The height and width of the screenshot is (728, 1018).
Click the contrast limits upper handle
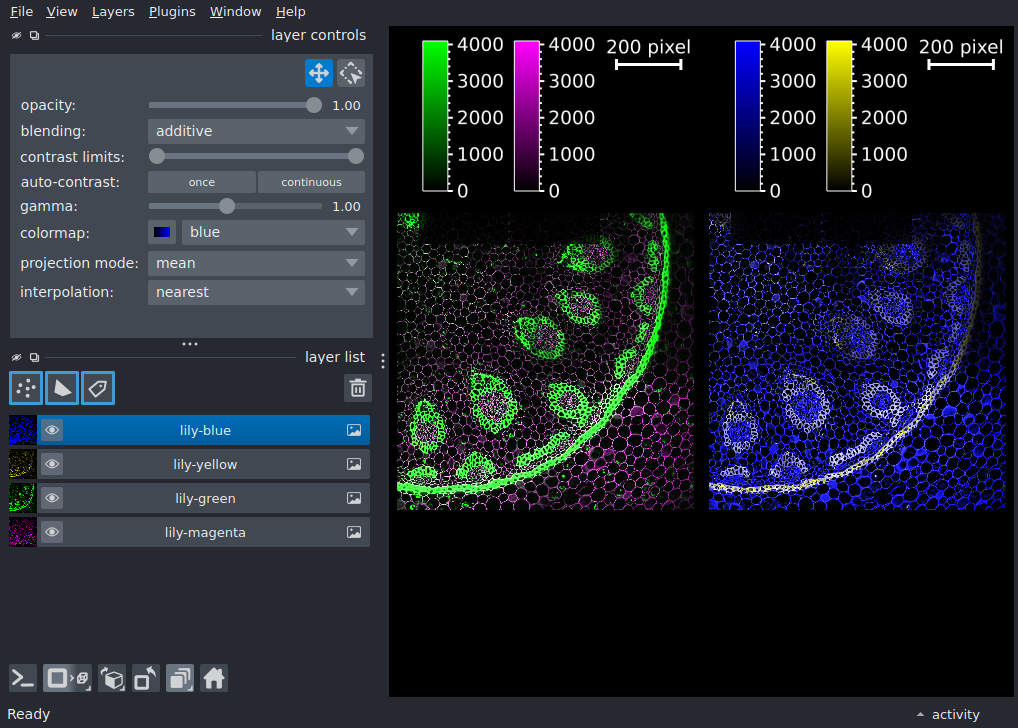click(x=356, y=156)
